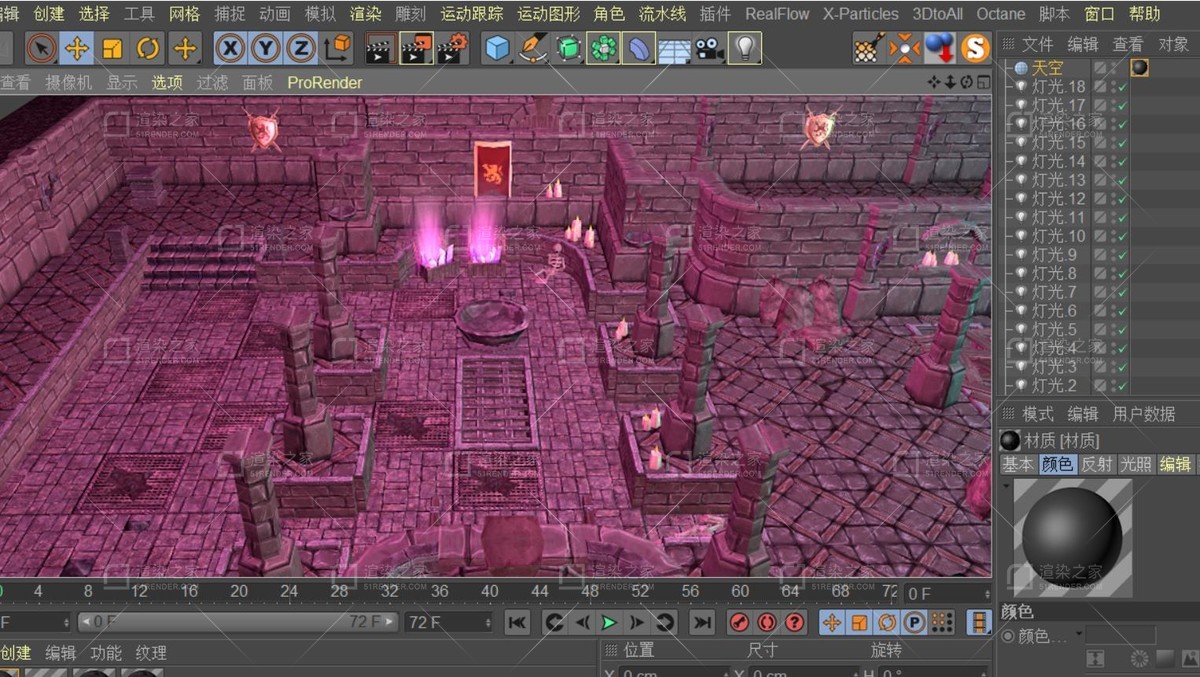Add a Light bulb object
Image resolution: width=1200 pixels, height=677 pixels.
pos(744,48)
